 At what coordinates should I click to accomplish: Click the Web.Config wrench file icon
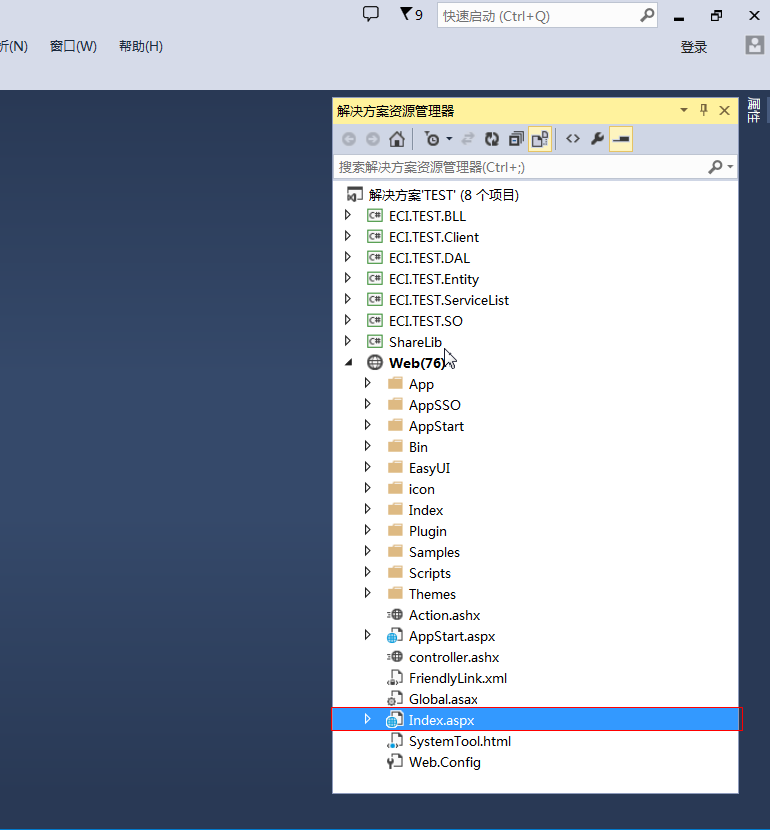pyautogui.click(x=395, y=762)
